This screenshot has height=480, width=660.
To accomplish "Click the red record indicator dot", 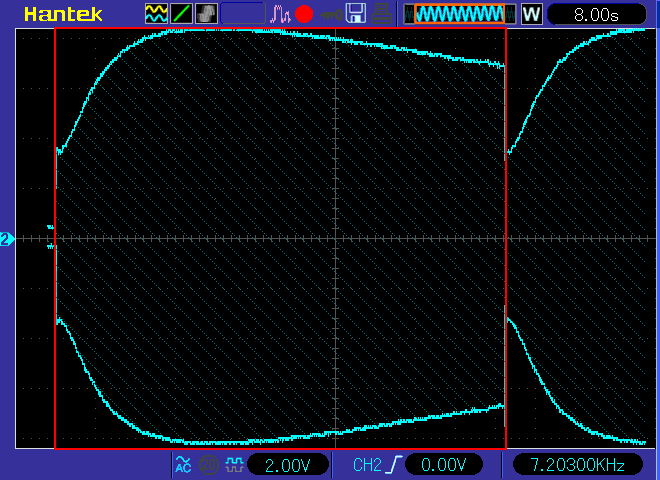I will click(304, 14).
